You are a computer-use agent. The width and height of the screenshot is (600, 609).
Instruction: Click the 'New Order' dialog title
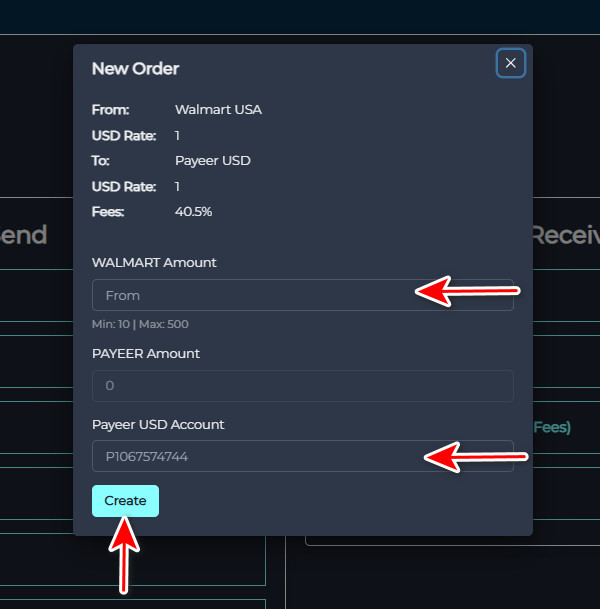(135, 69)
